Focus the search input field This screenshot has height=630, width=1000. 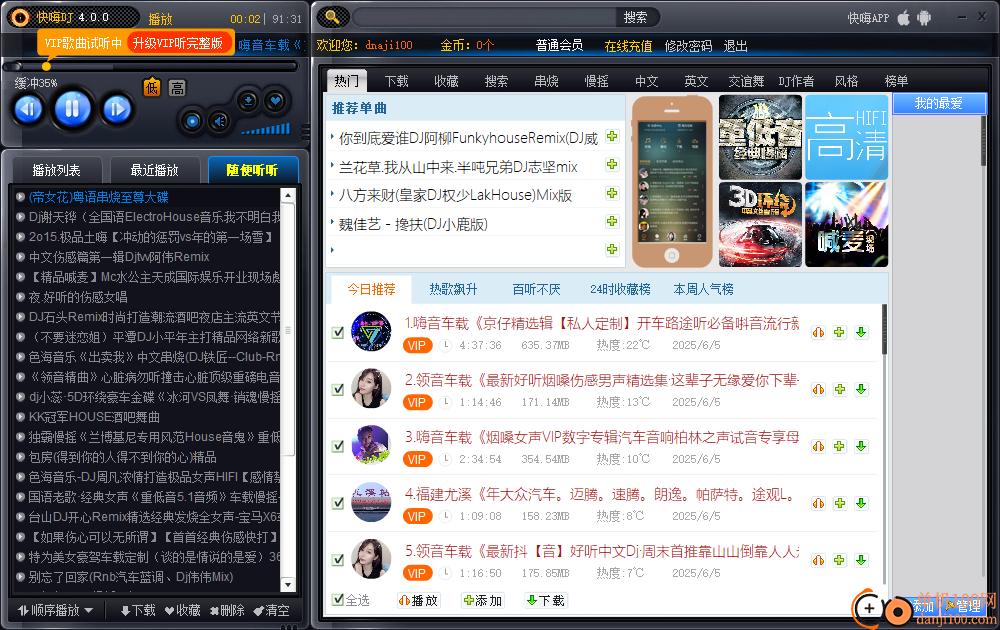point(483,17)
